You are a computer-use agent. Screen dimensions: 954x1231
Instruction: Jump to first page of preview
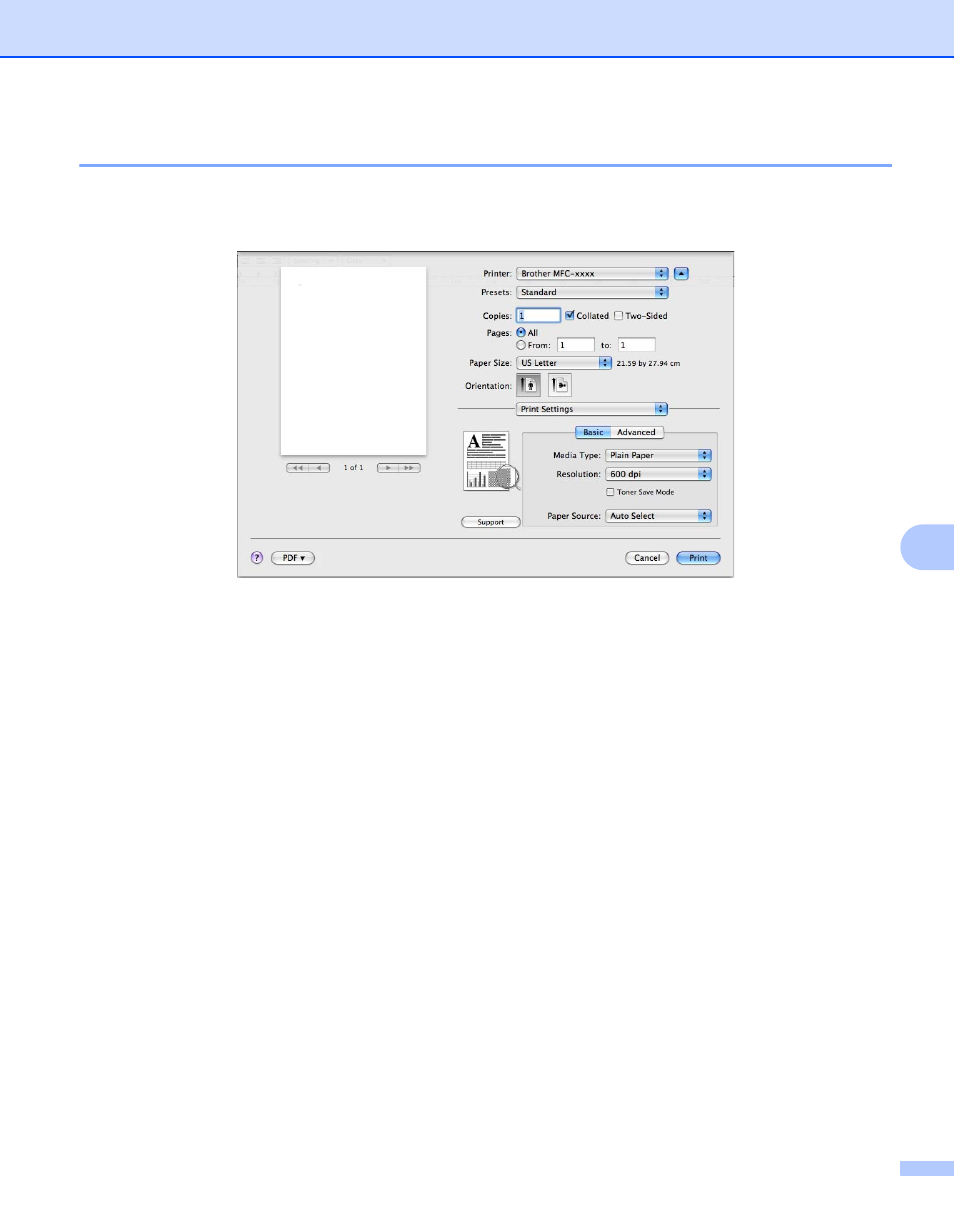(x=297, y=468)
